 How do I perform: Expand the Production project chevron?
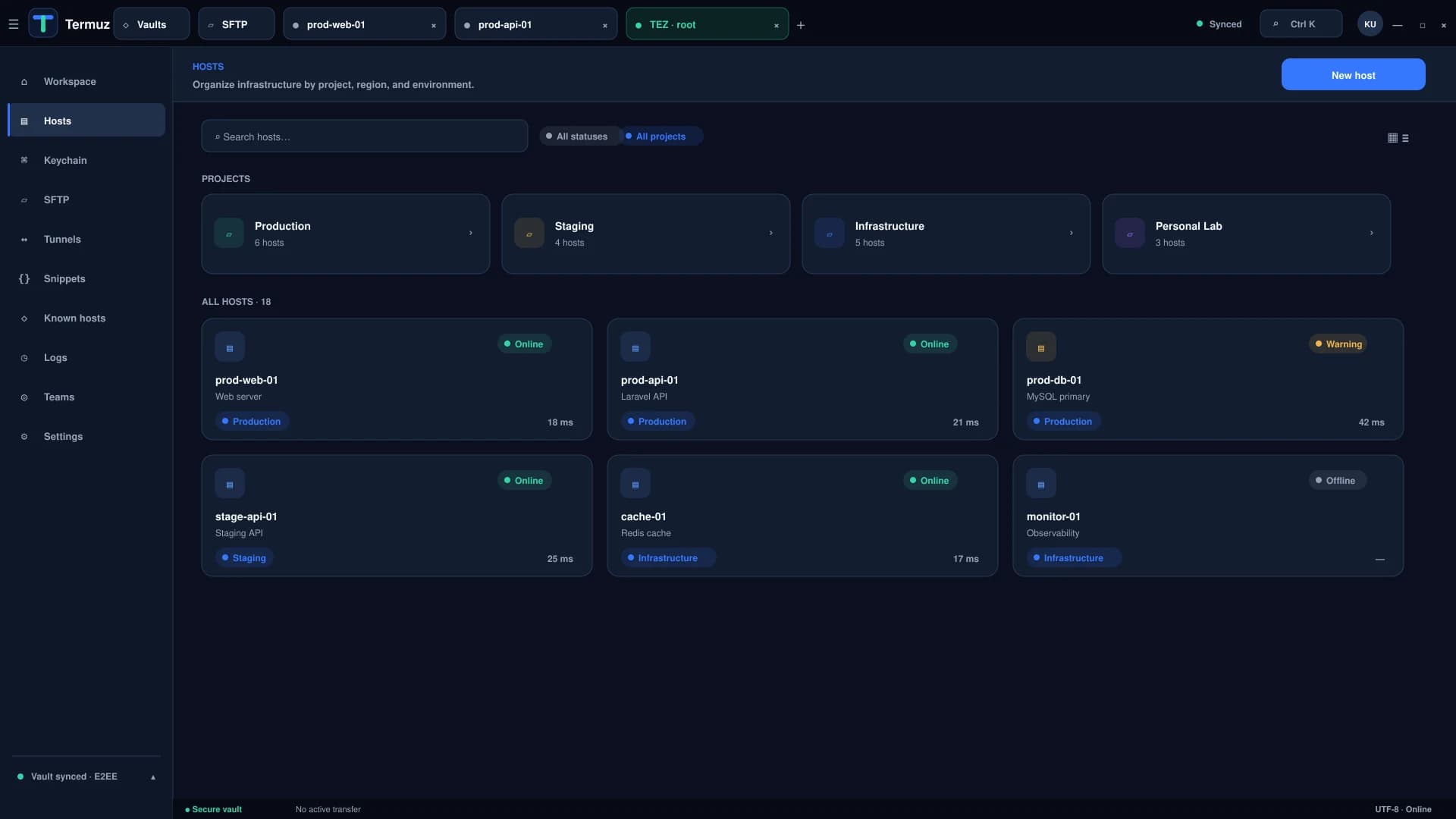click(470, 233)
